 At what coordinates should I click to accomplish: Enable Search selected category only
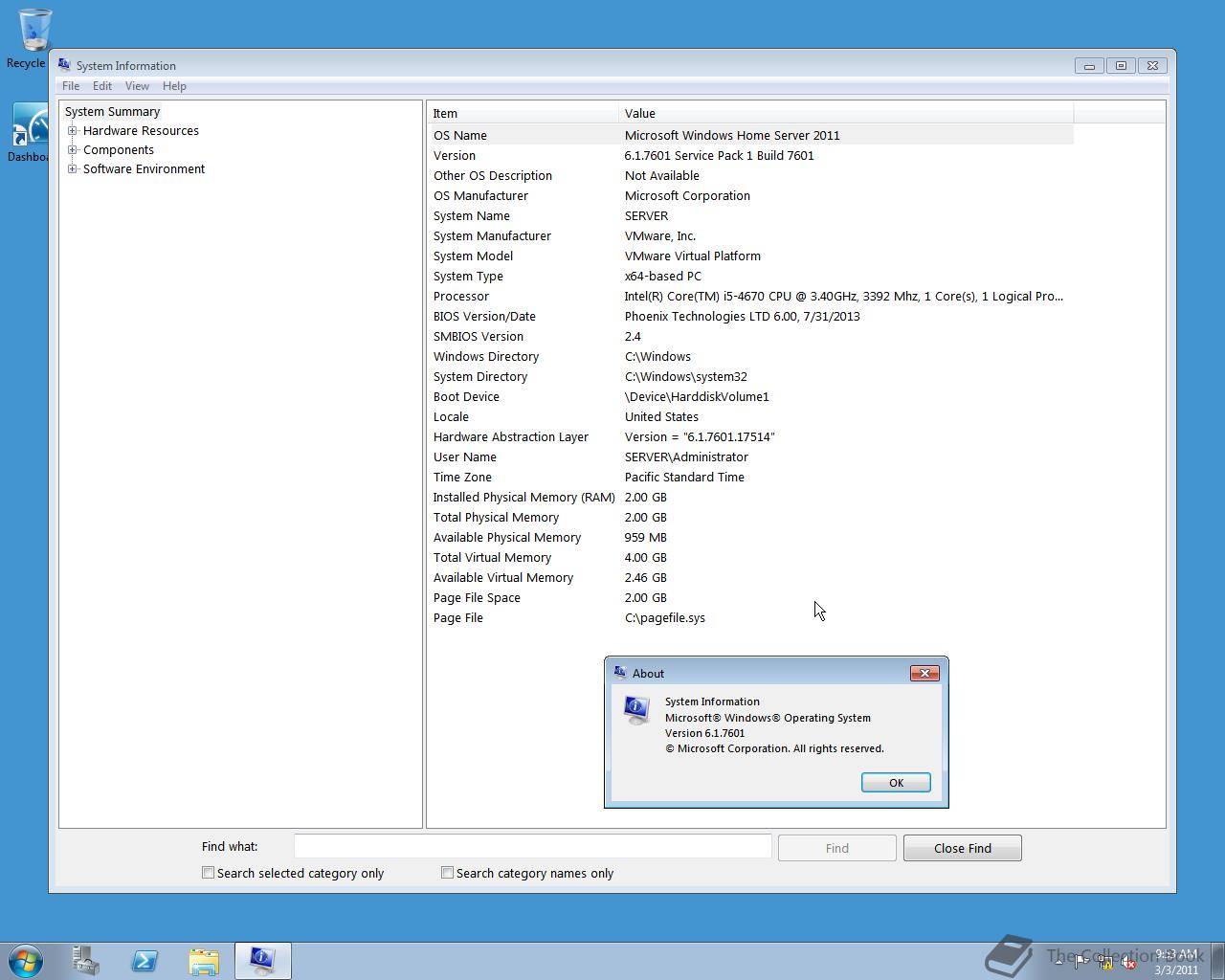(x=208, y=873)
